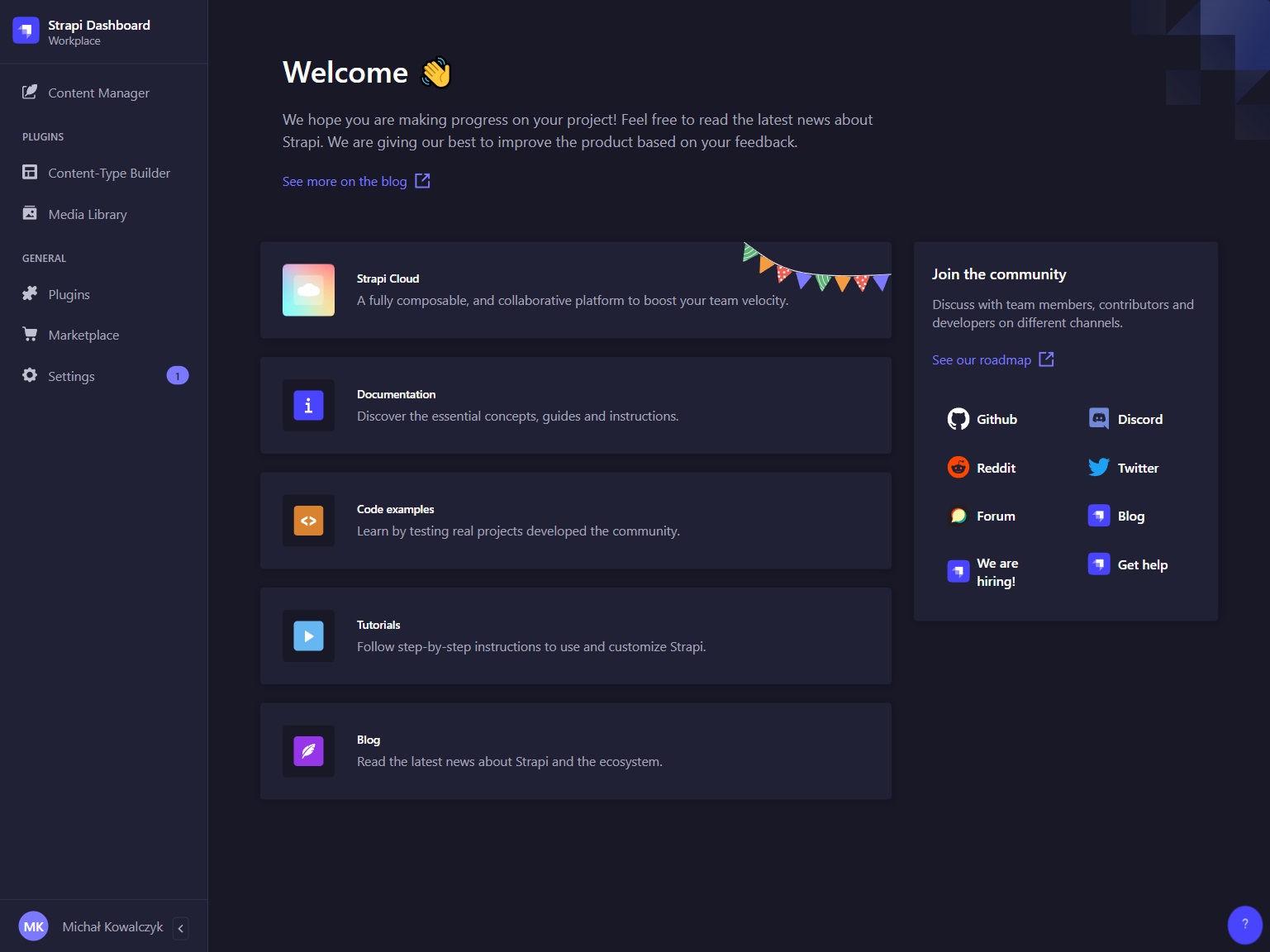
Task: Collapse the sidebar with chevron button
Action: 181,928
